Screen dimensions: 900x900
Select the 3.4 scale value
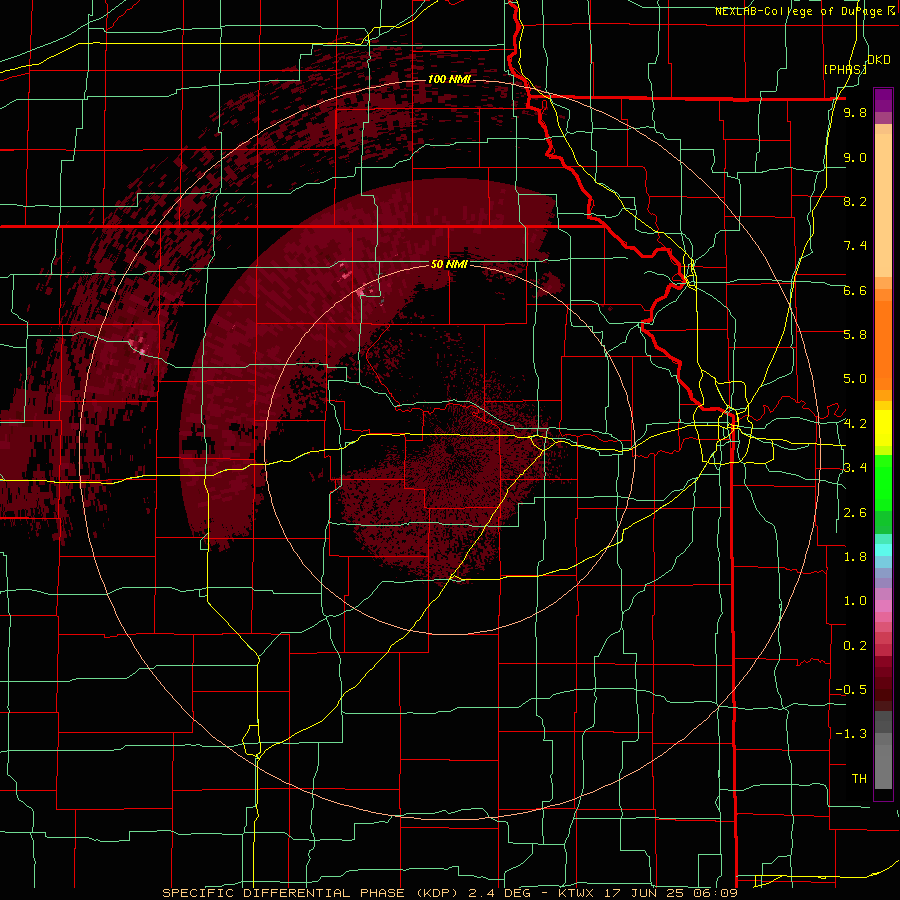click(x=855, y=468)
